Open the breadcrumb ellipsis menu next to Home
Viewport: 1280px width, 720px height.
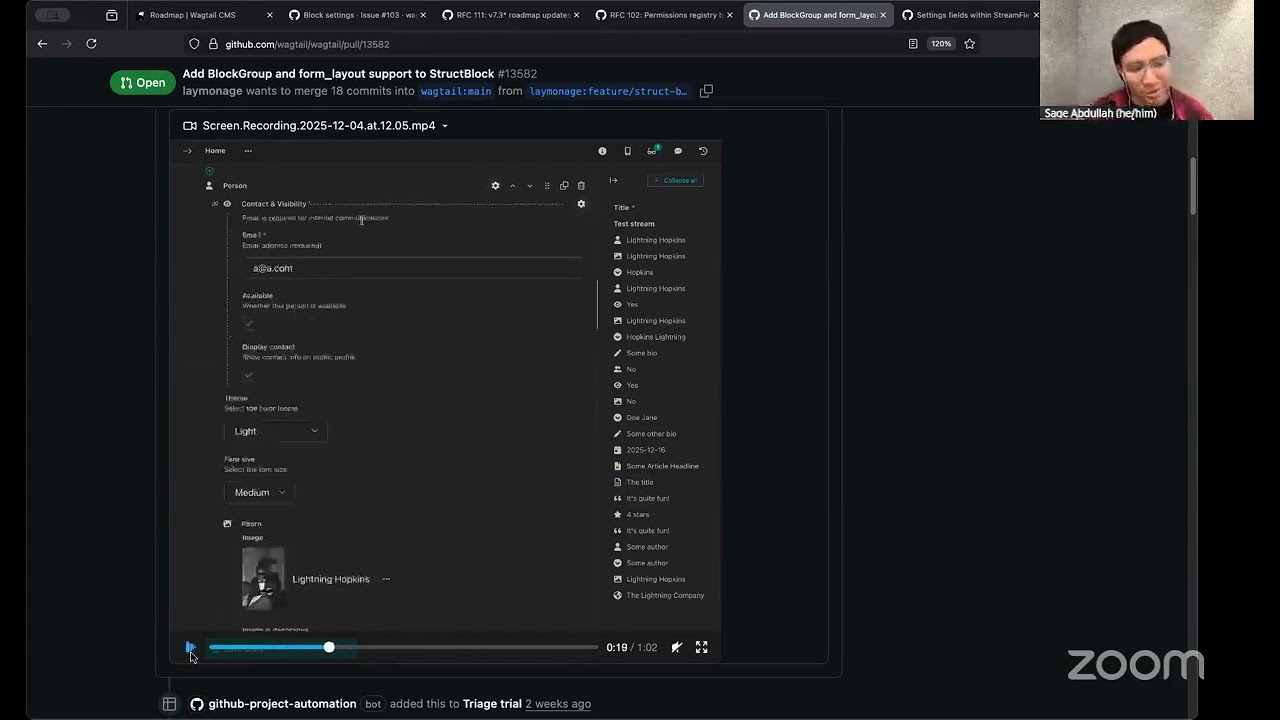click(x=248, y=151)
